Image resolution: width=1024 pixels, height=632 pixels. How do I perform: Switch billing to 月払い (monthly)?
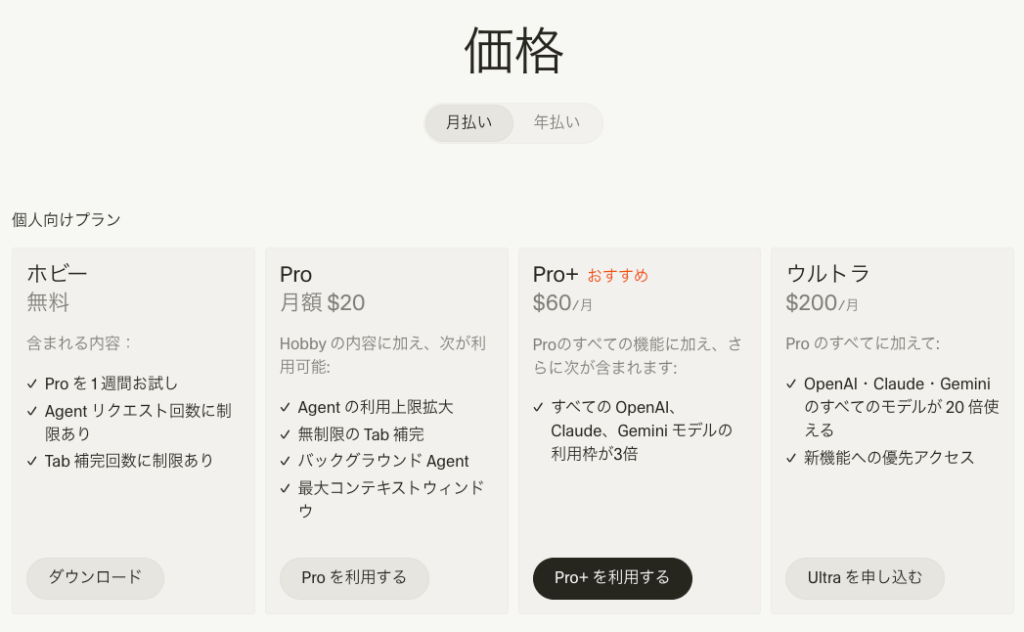click(x=469, y=123)
